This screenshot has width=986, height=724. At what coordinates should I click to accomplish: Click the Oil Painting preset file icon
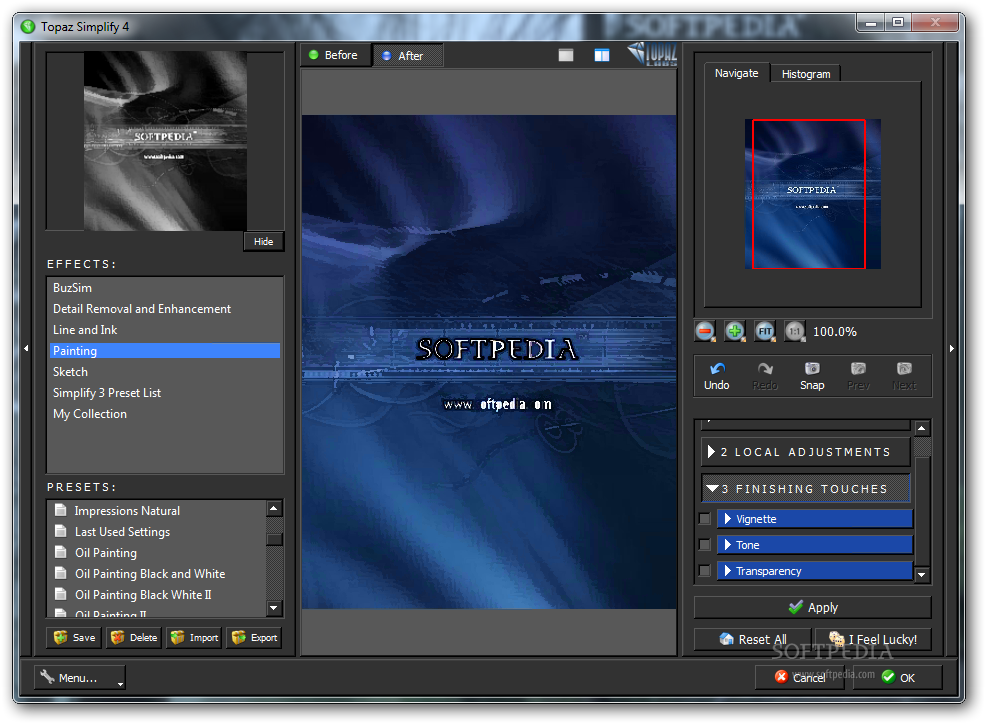[60, 552]
